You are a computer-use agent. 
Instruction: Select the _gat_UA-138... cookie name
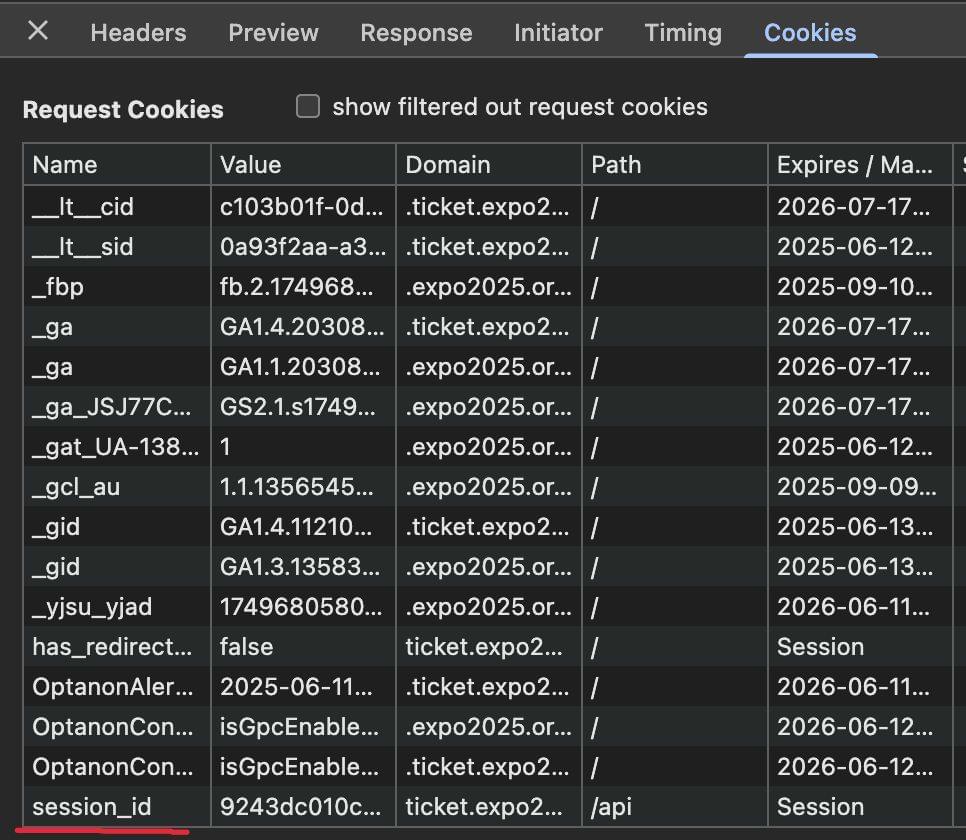click(116, 447)
